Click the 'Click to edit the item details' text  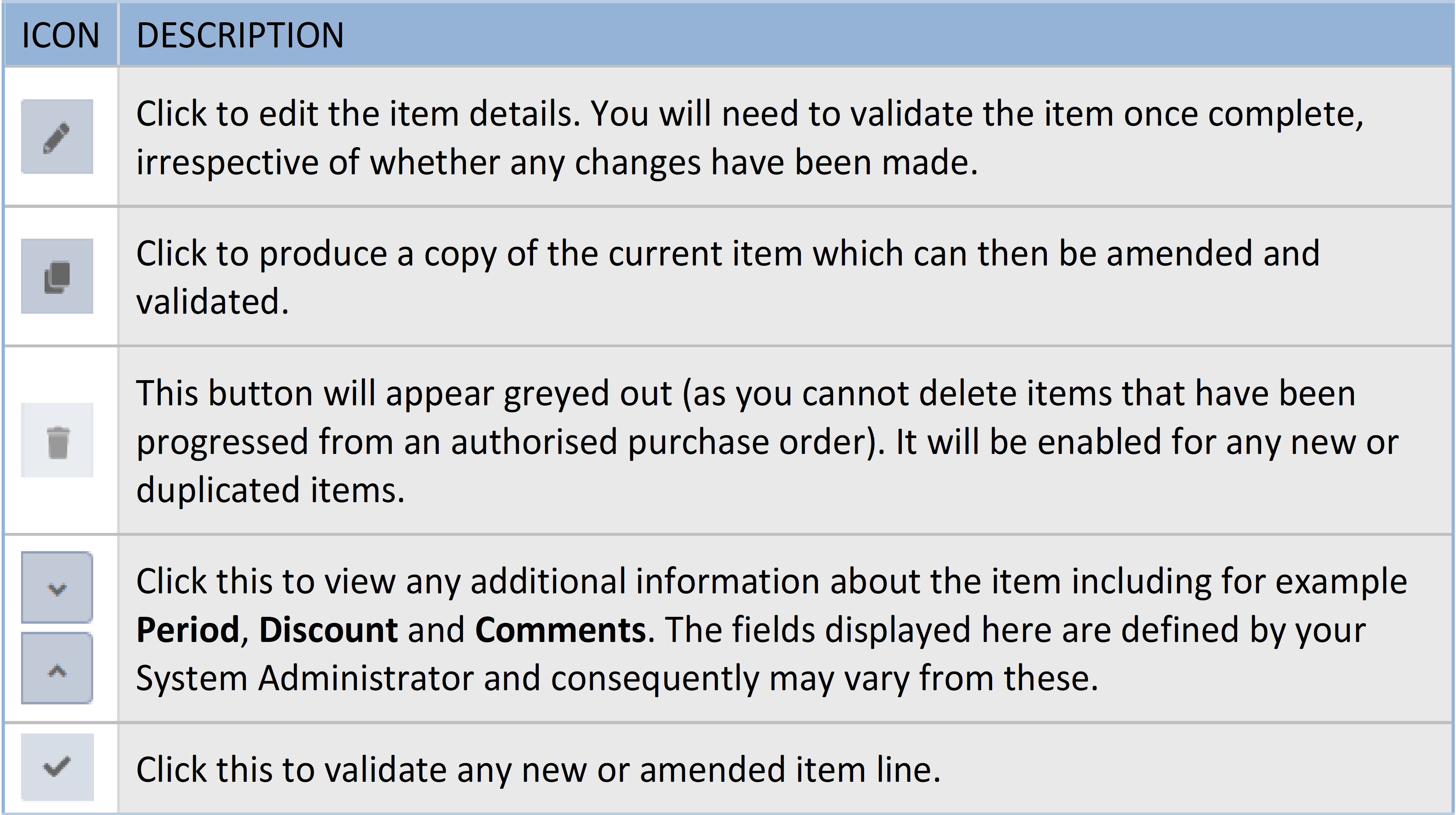point(359,114)
